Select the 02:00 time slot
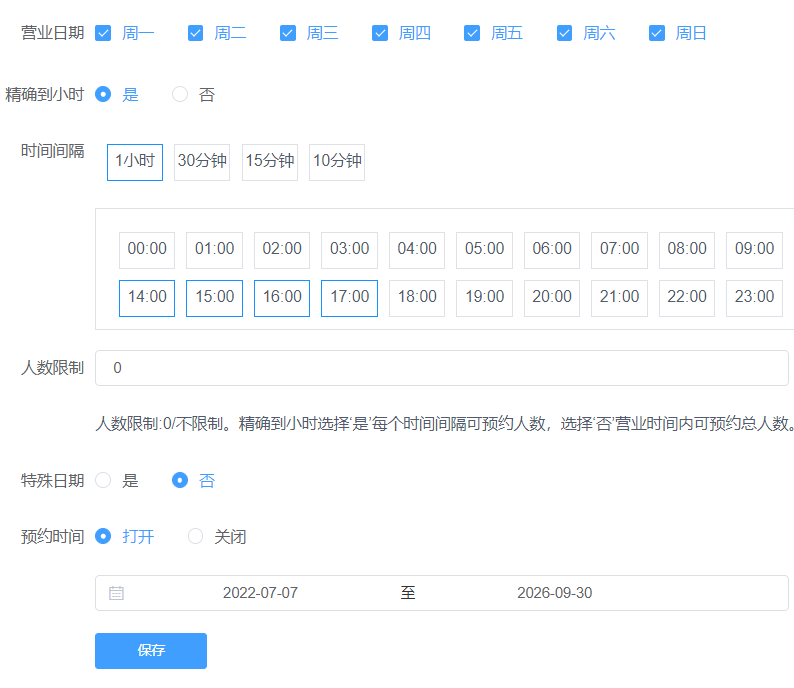This screenshot has width=794, height=688. [282, 250]
